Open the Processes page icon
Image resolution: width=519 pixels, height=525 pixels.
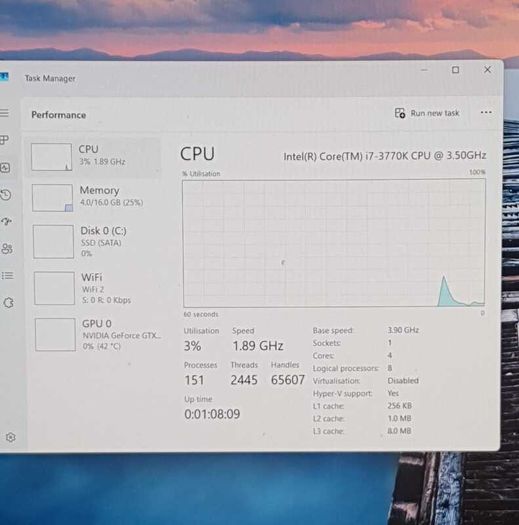[x=4, y=140]
